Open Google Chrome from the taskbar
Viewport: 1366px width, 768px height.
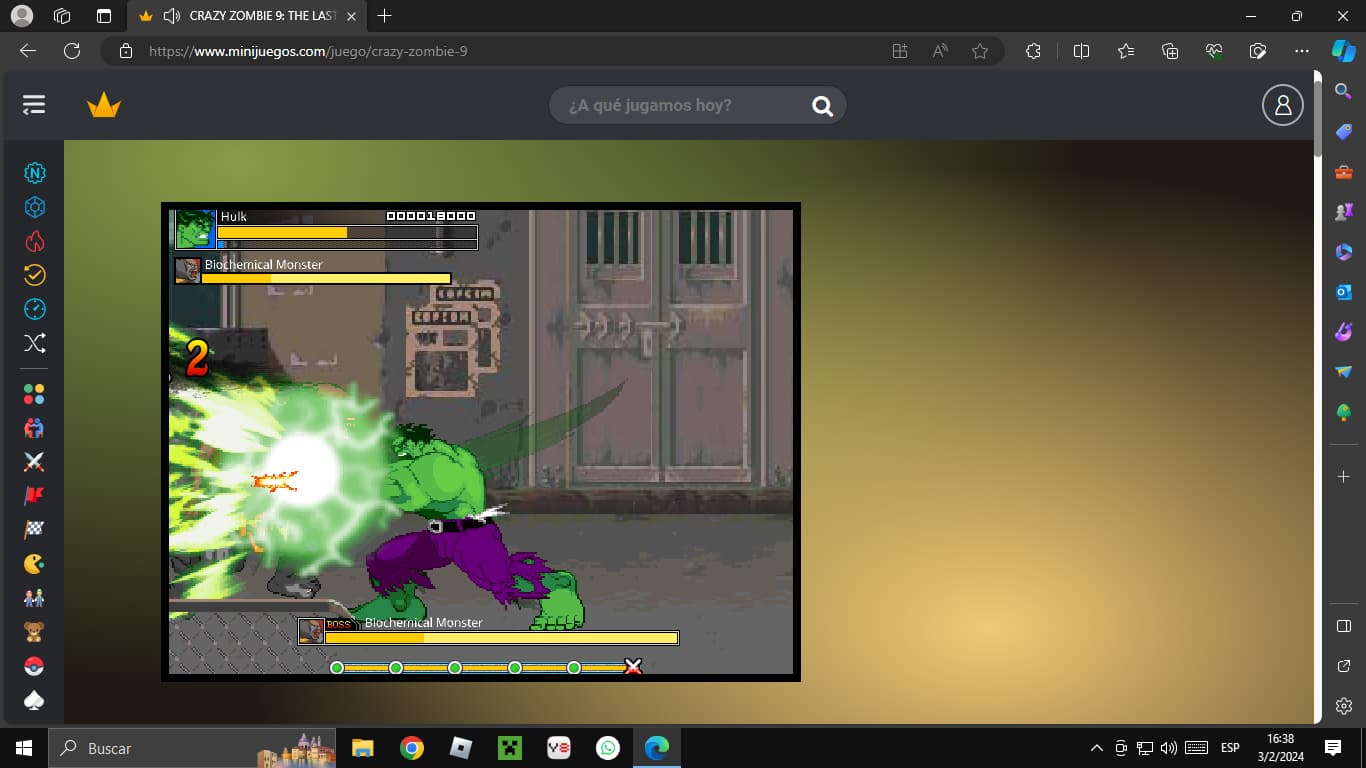click(412, 748)
